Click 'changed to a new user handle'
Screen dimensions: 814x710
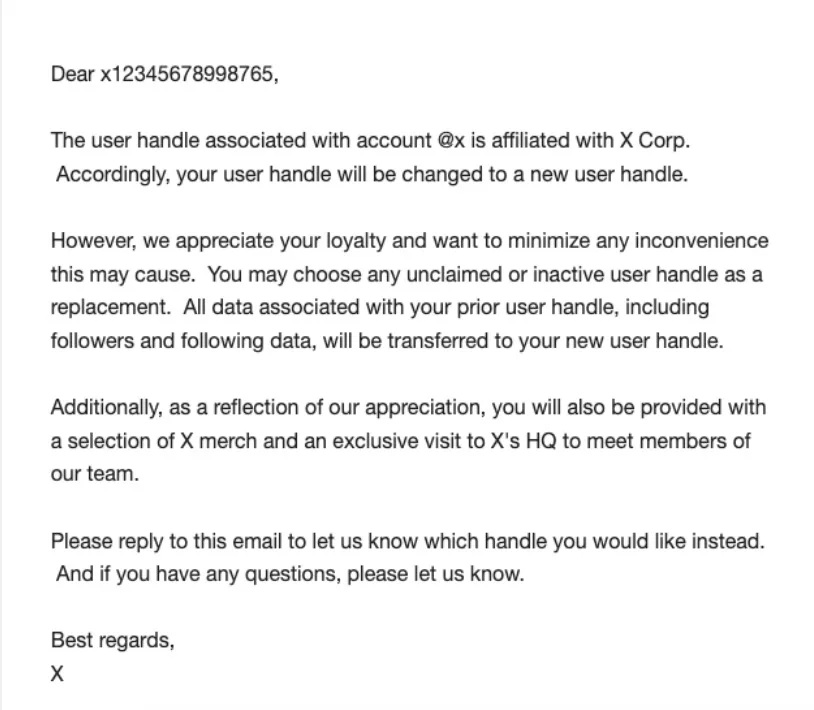[x=545, y=174]
